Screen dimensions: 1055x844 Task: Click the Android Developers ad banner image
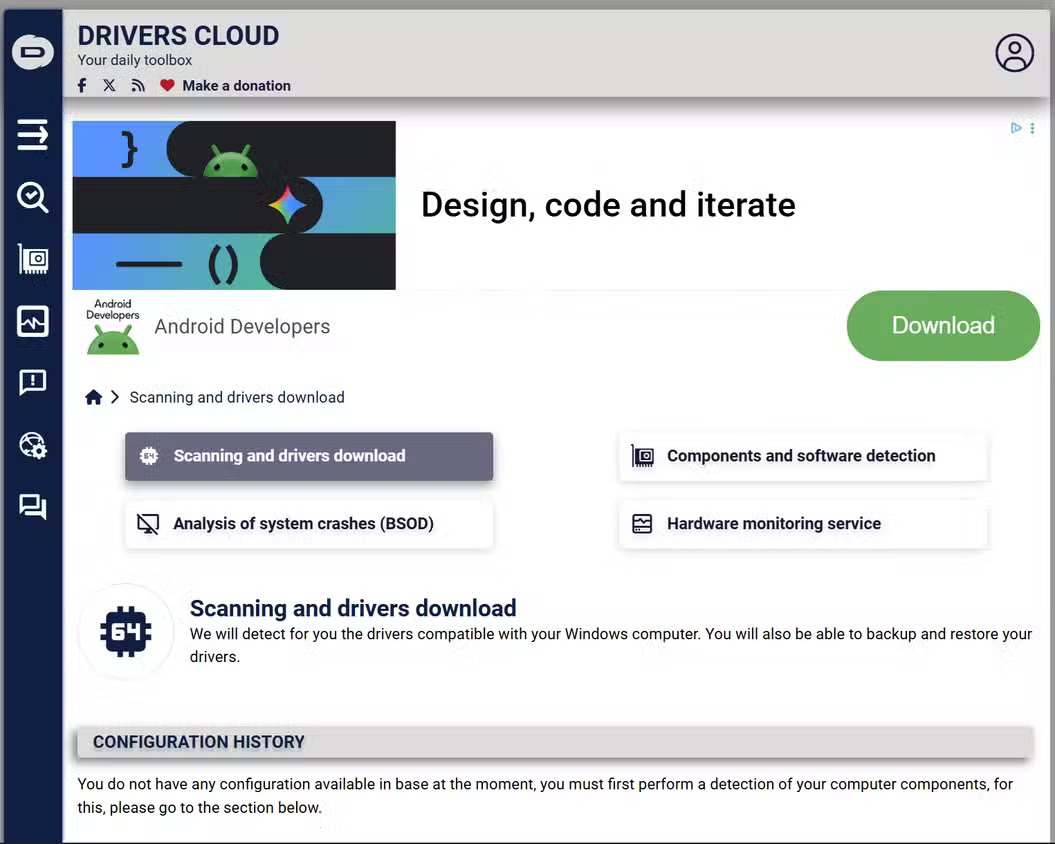coord(234,205)
